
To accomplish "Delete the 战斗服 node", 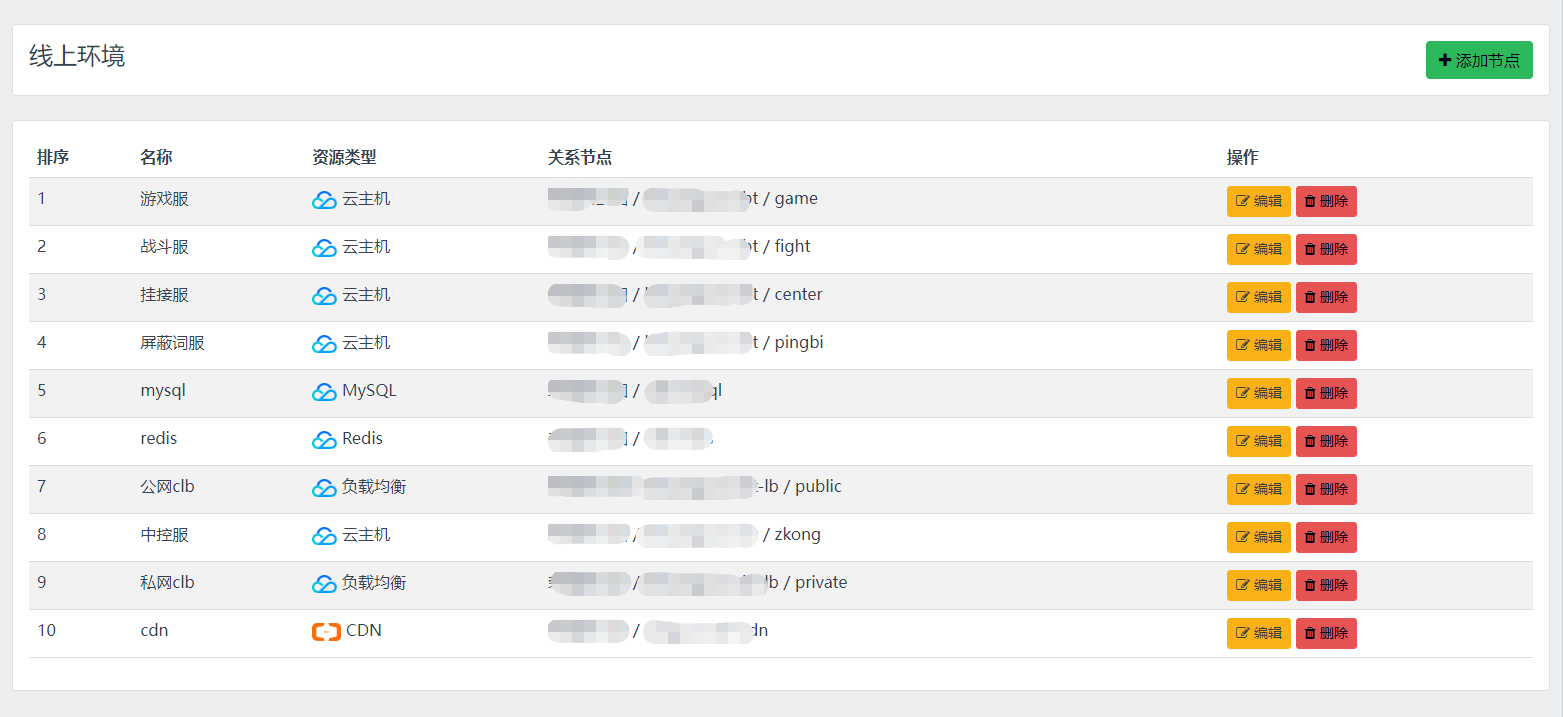I will (x=1326, y=249).
